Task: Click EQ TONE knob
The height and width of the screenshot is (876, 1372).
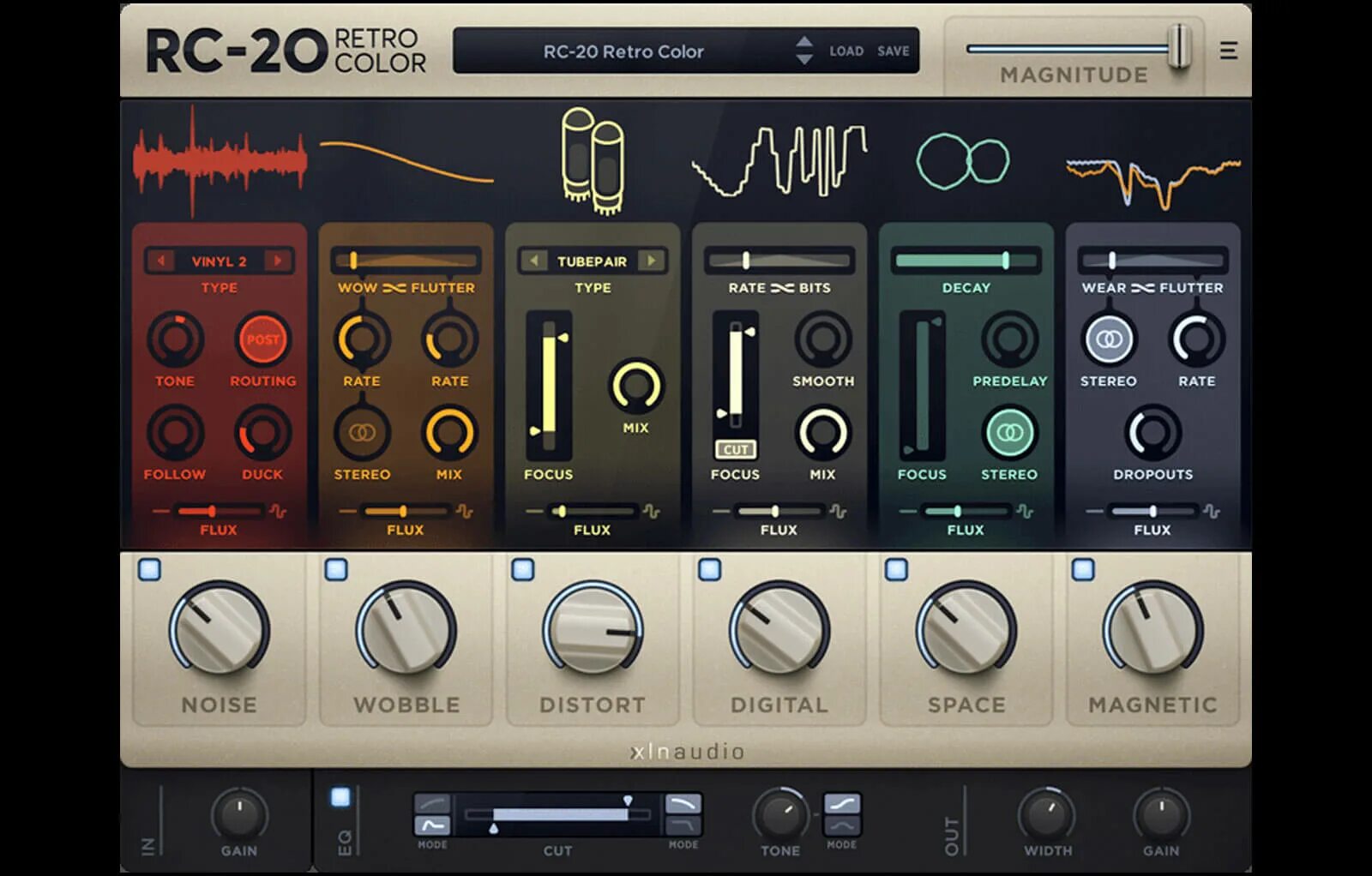Action: (x=779, y=816)
